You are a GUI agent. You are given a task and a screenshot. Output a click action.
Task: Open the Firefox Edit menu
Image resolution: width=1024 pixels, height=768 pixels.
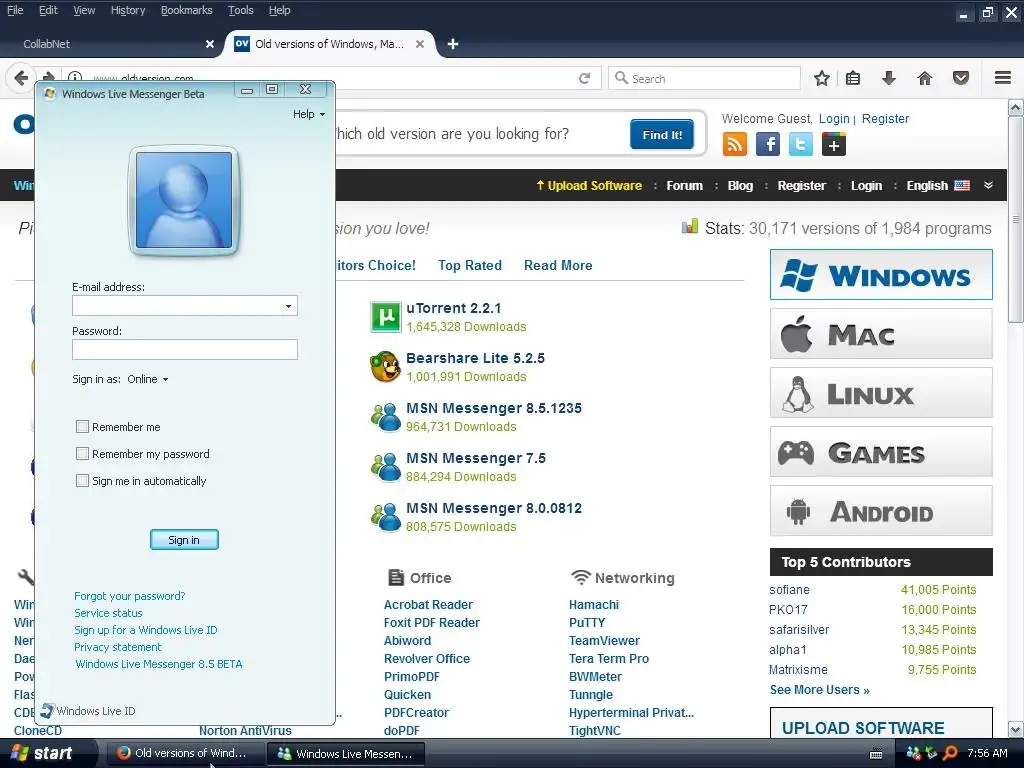[x=48, y=10]
